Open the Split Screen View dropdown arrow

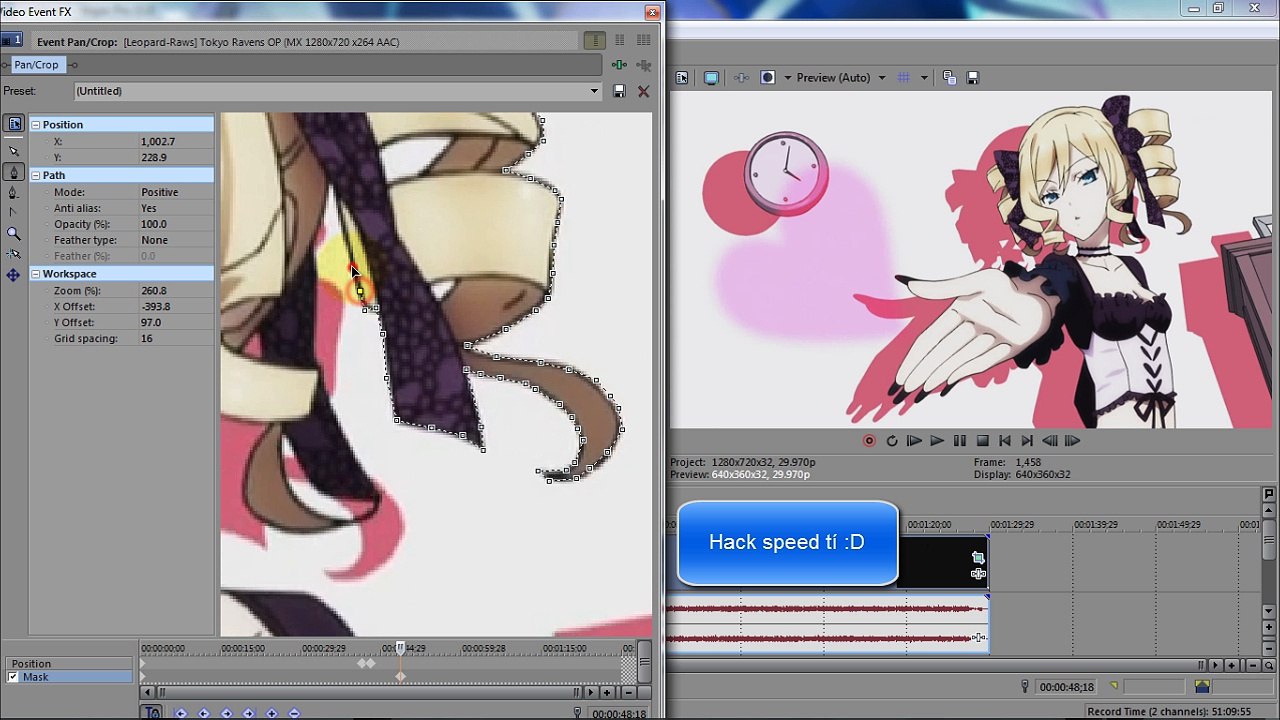788,77
